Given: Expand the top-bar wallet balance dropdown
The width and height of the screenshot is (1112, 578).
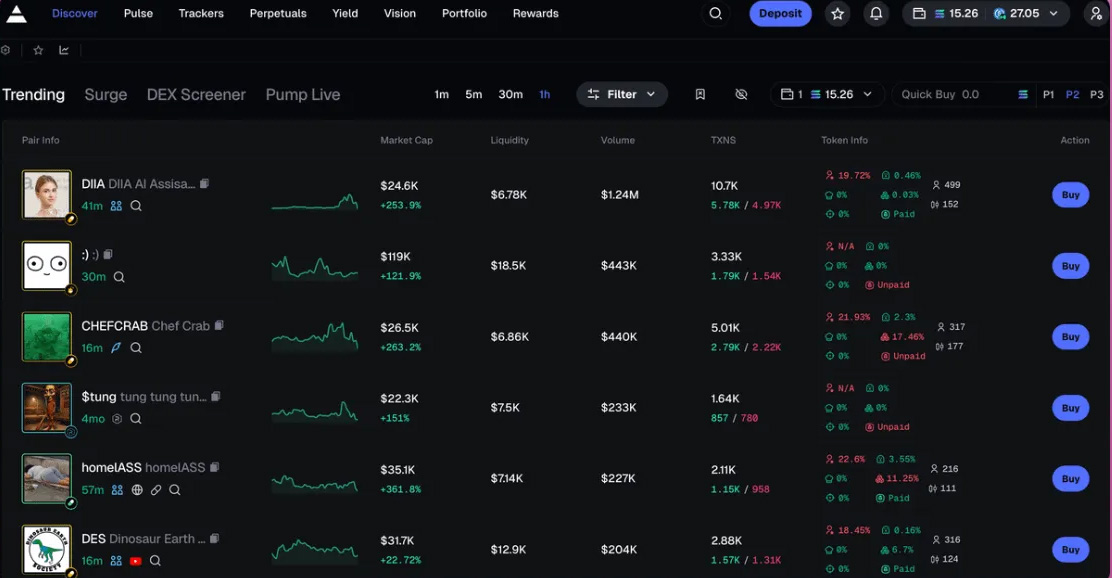Looking at the screenshot, I should [1054, 14].
